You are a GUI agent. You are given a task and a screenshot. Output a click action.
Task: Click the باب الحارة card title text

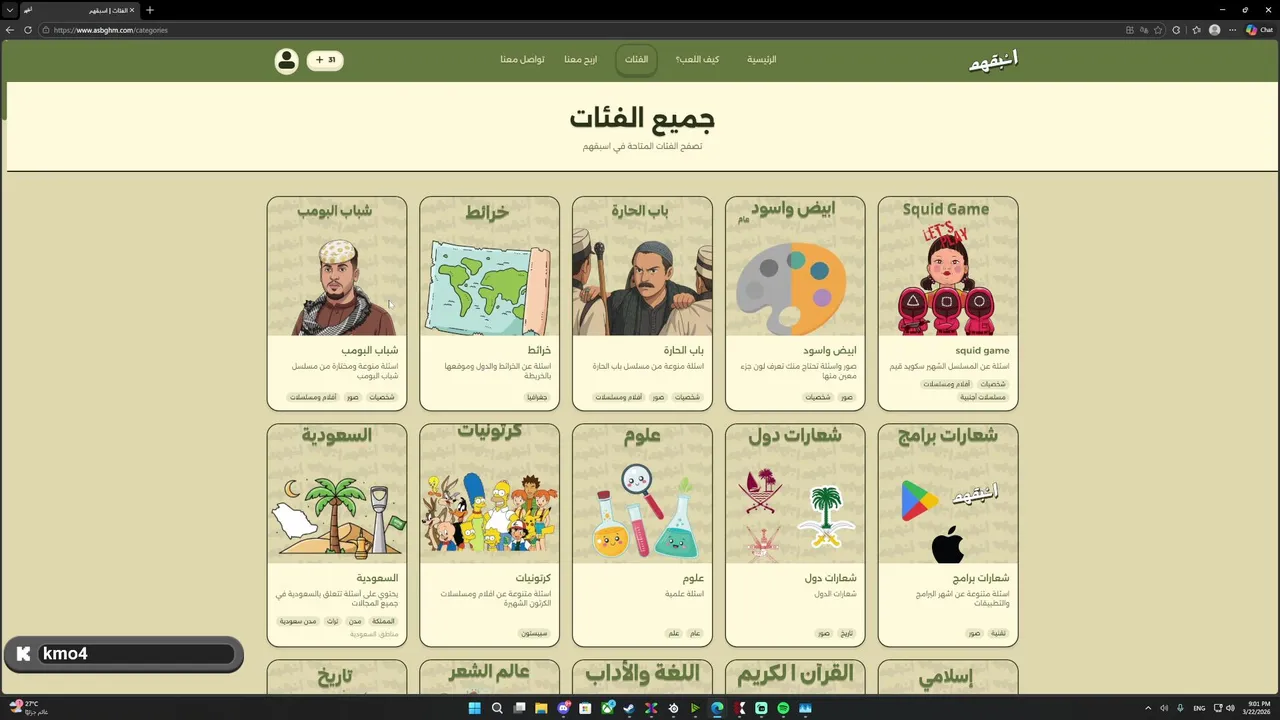click(684, 351)
